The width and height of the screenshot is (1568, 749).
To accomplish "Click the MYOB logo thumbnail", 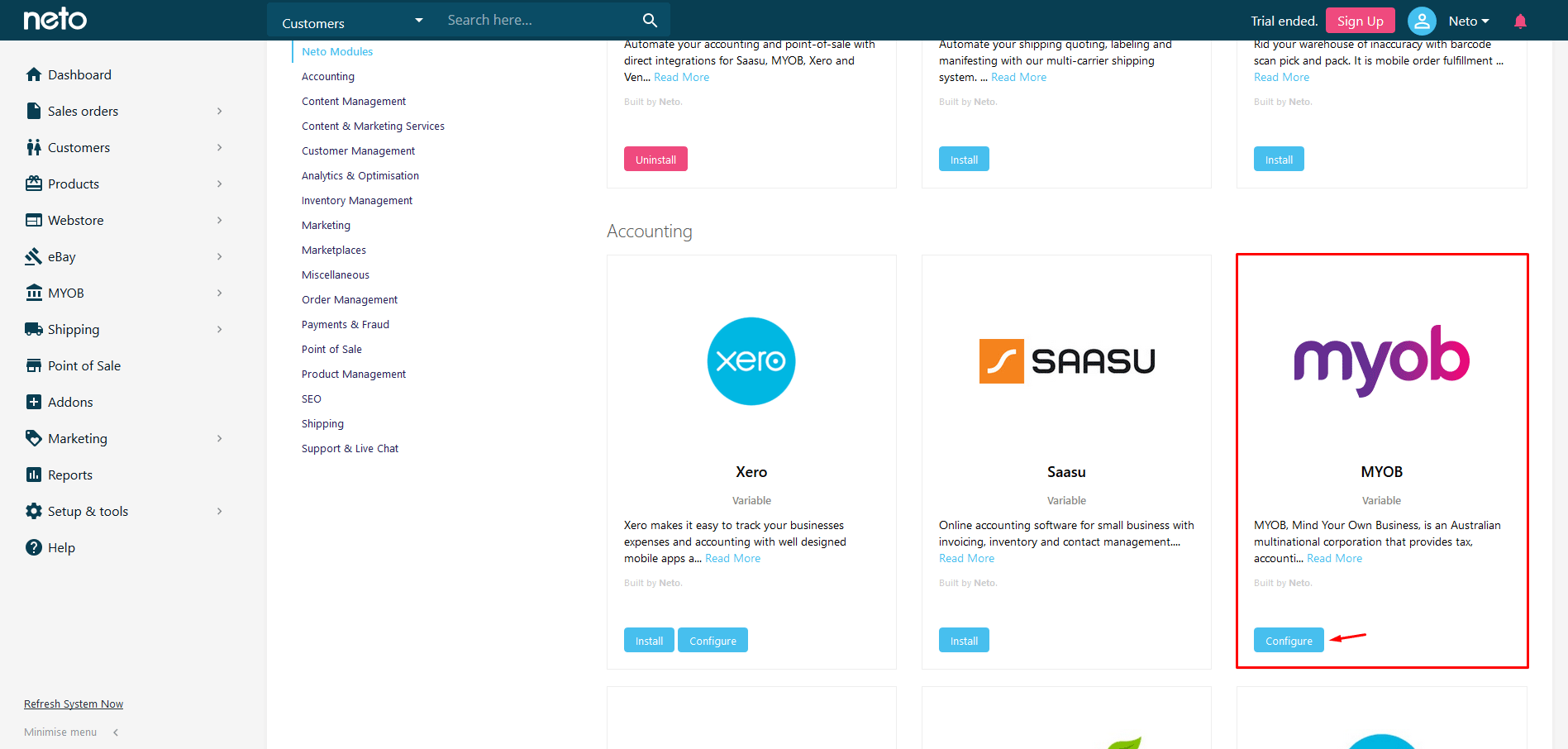I will 1382,360.
